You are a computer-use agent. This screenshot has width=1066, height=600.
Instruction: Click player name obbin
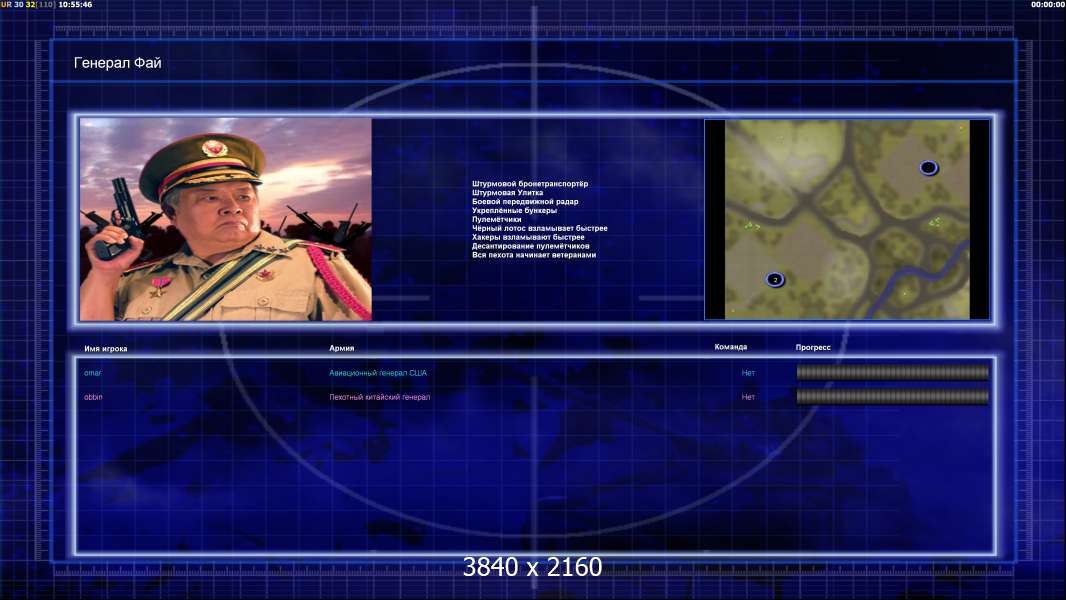(x=93, y=397)
